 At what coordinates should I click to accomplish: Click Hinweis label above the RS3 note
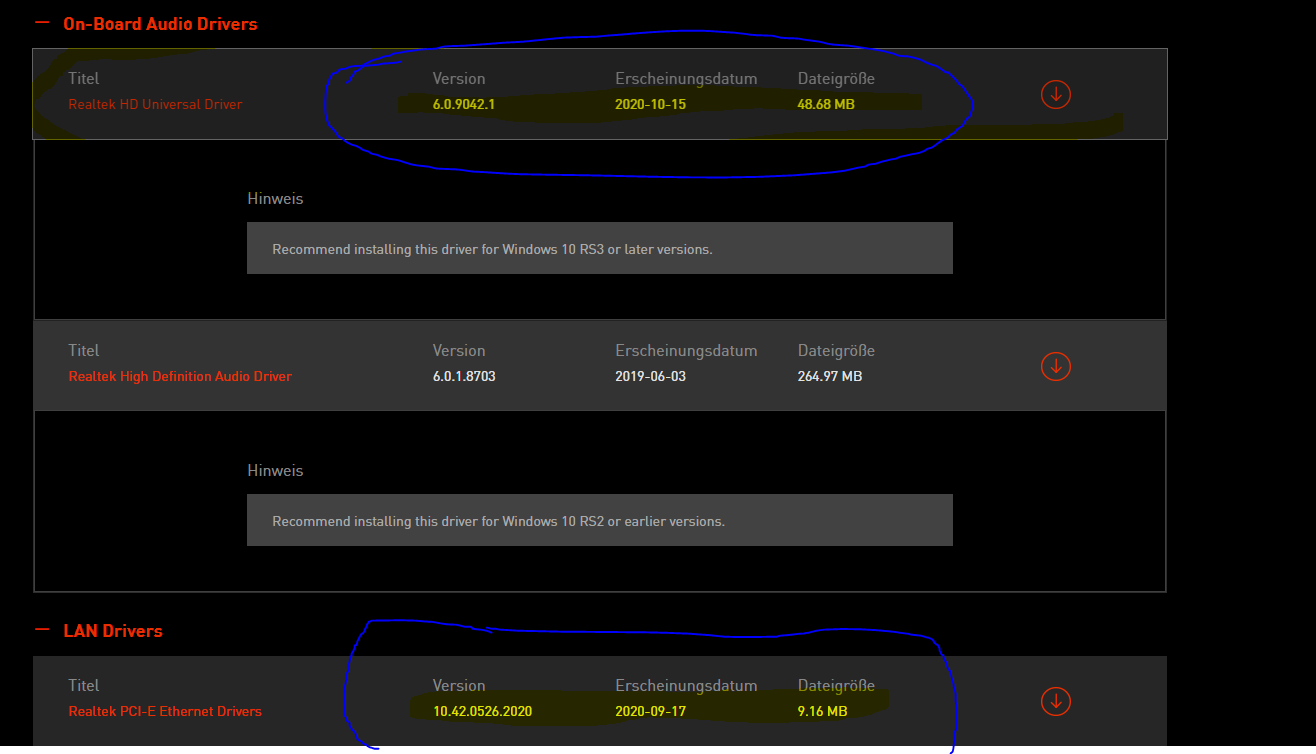click(275, 199)
